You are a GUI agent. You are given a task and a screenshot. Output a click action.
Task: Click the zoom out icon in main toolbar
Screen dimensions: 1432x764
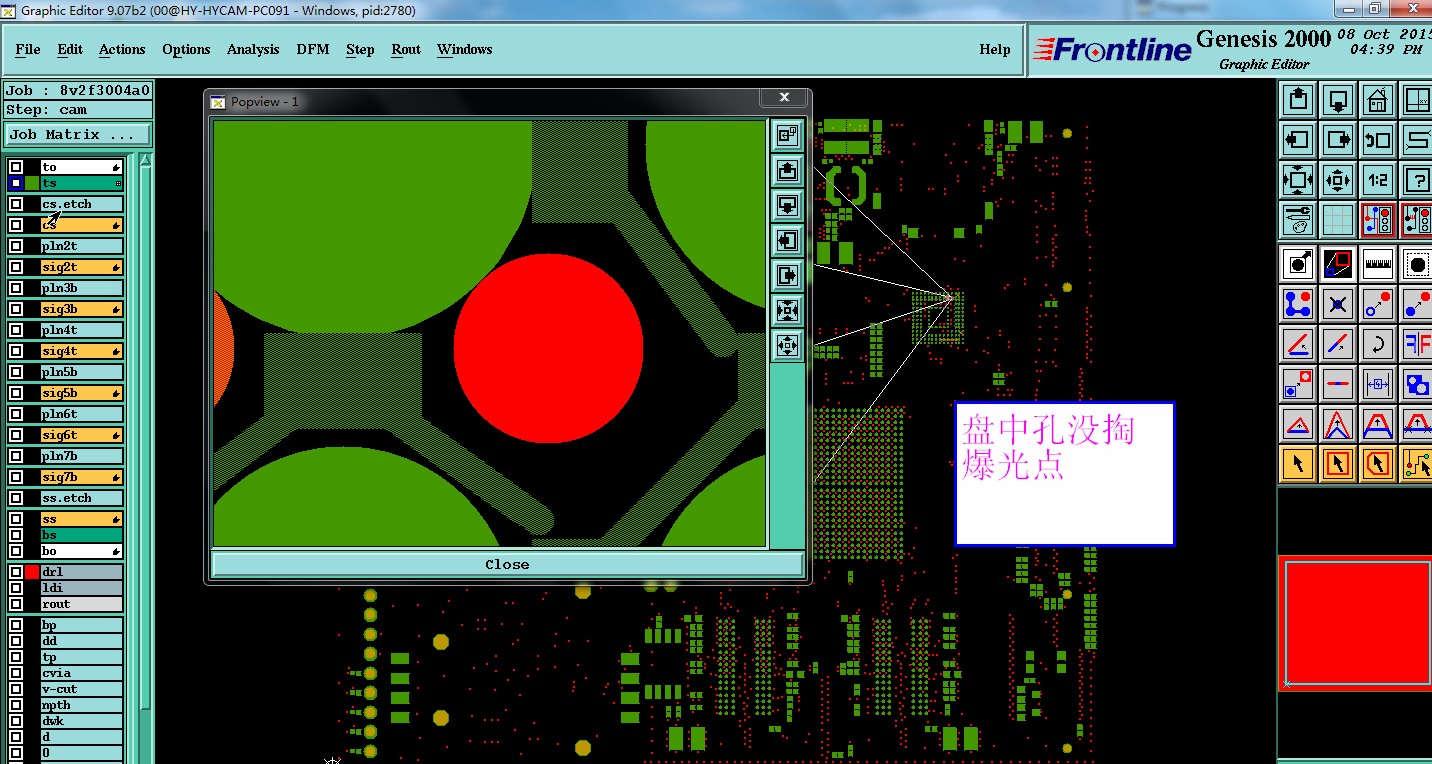(1338, 180)
